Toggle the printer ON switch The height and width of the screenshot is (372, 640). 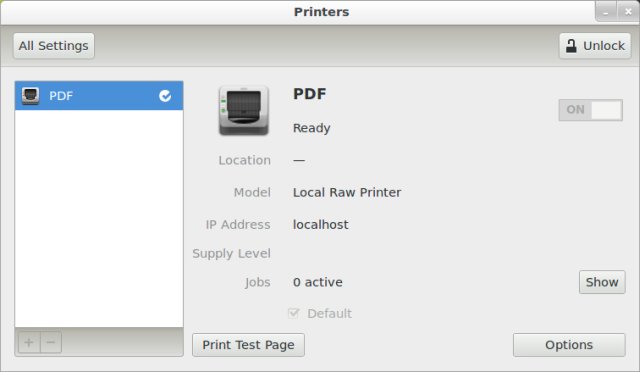(591, 110)
